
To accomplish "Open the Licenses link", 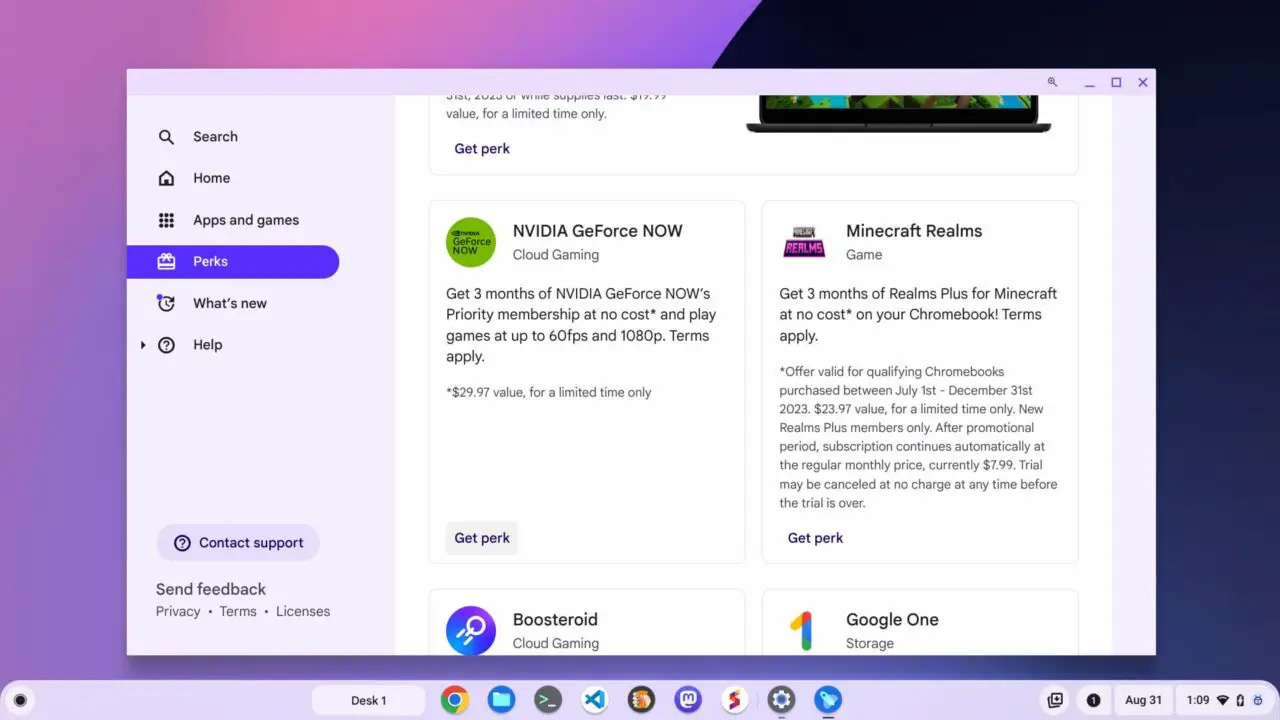I will pyautogui.click(x=303, y=611).
